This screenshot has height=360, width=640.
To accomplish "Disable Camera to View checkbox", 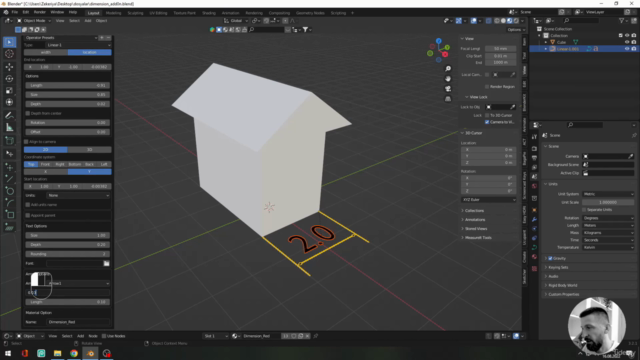I will tap(487, 122).
